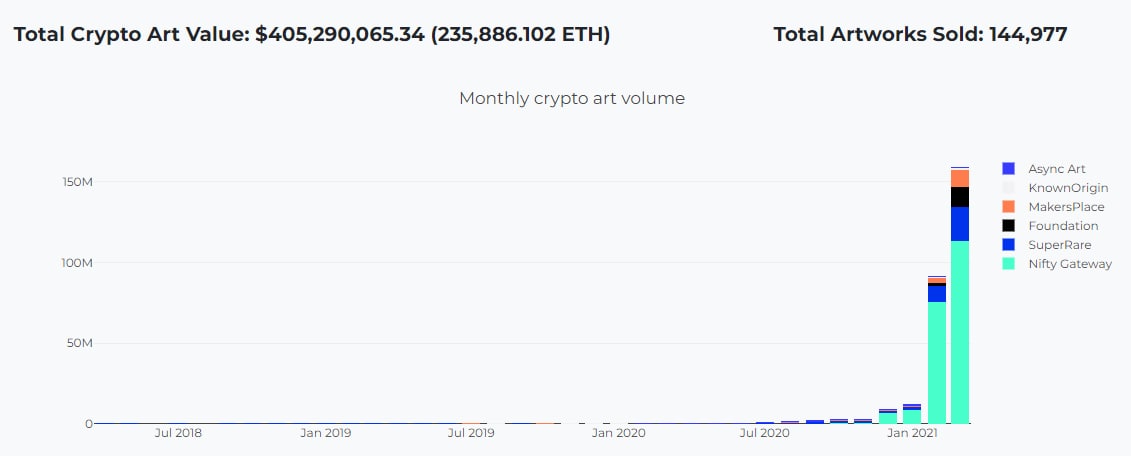Click the KnownOrigin legend color swatch
The image size is (1131, 456).
1008,188
